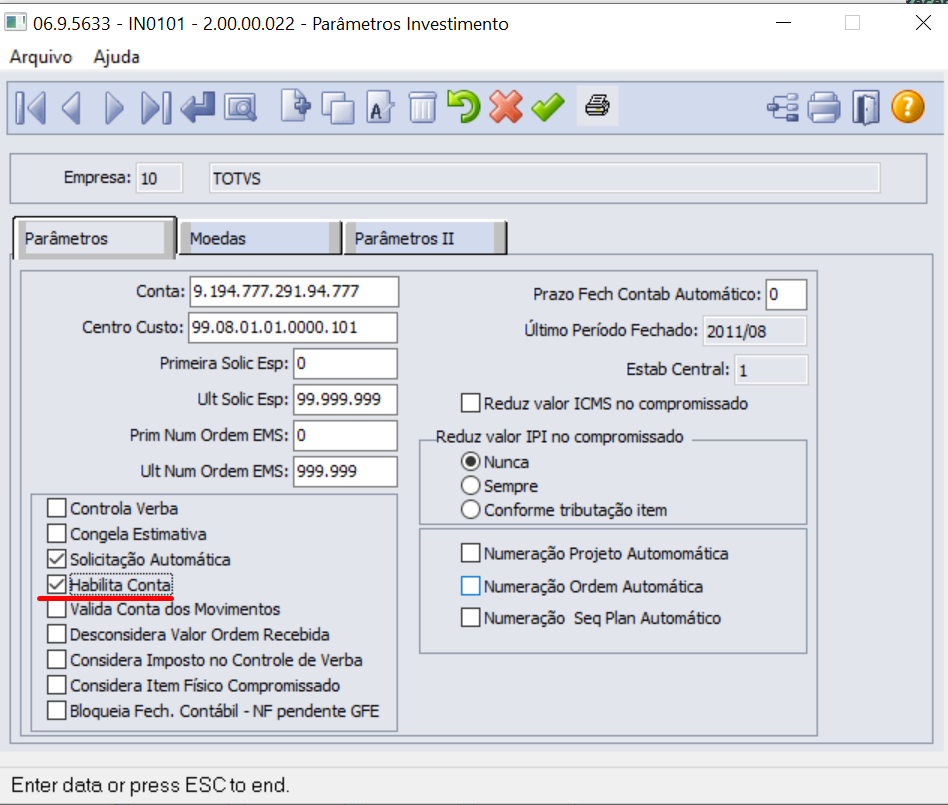Enable Numeração Ordem Automática checkbox
Screen dimensions: 948x805
click(x=470, y=586)
